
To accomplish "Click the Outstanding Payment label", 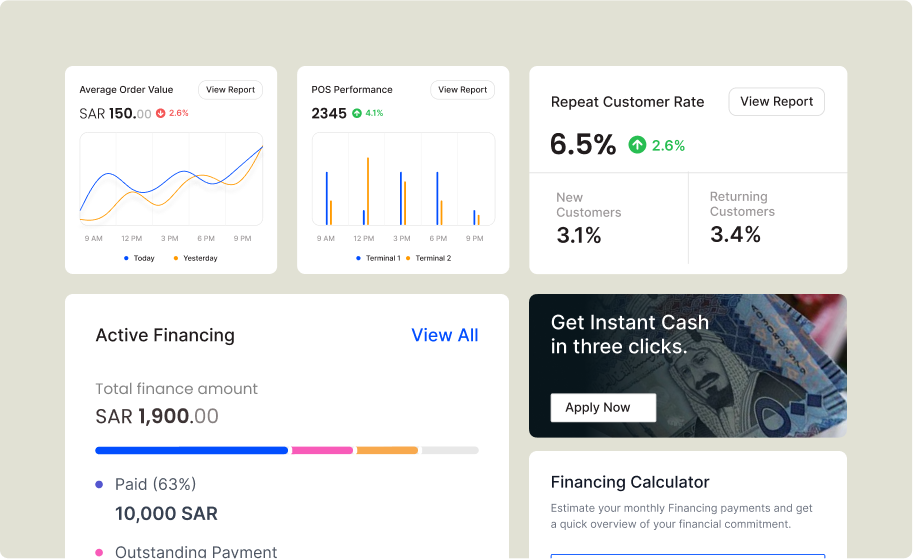I will pyautogui.click(x=196, y=552).
